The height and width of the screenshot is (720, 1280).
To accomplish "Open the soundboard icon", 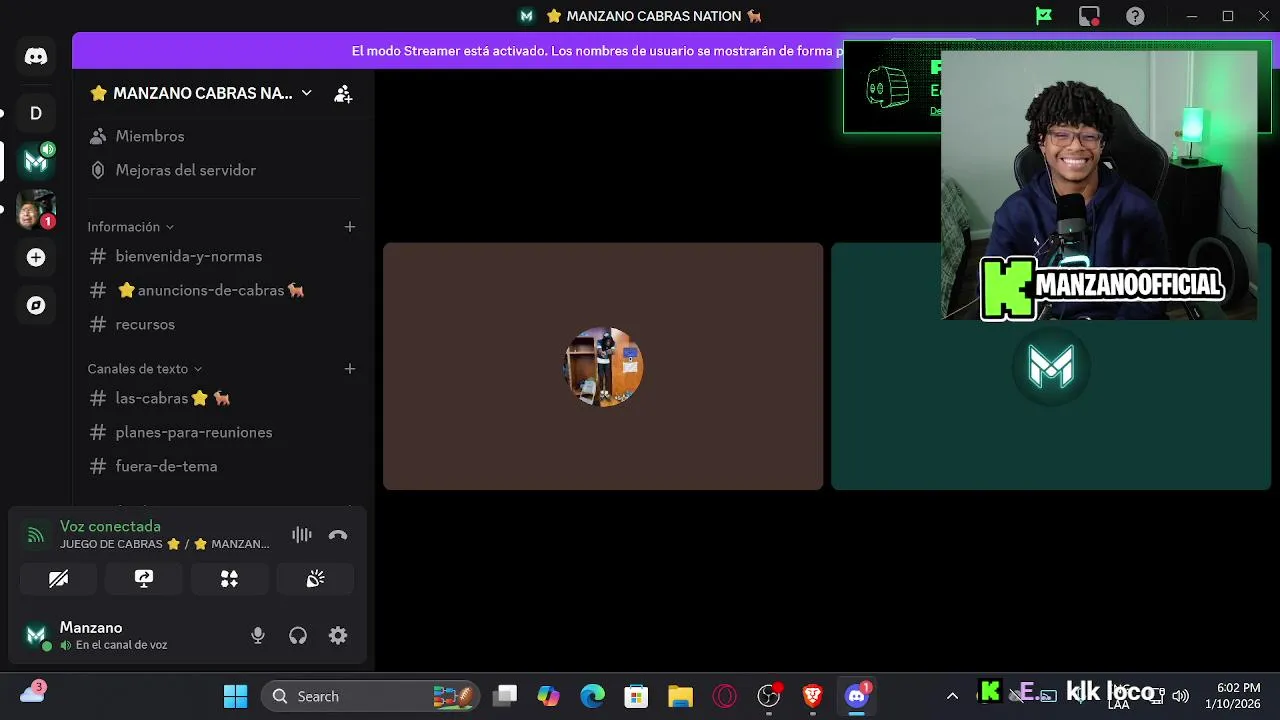I will coord(315,579).
